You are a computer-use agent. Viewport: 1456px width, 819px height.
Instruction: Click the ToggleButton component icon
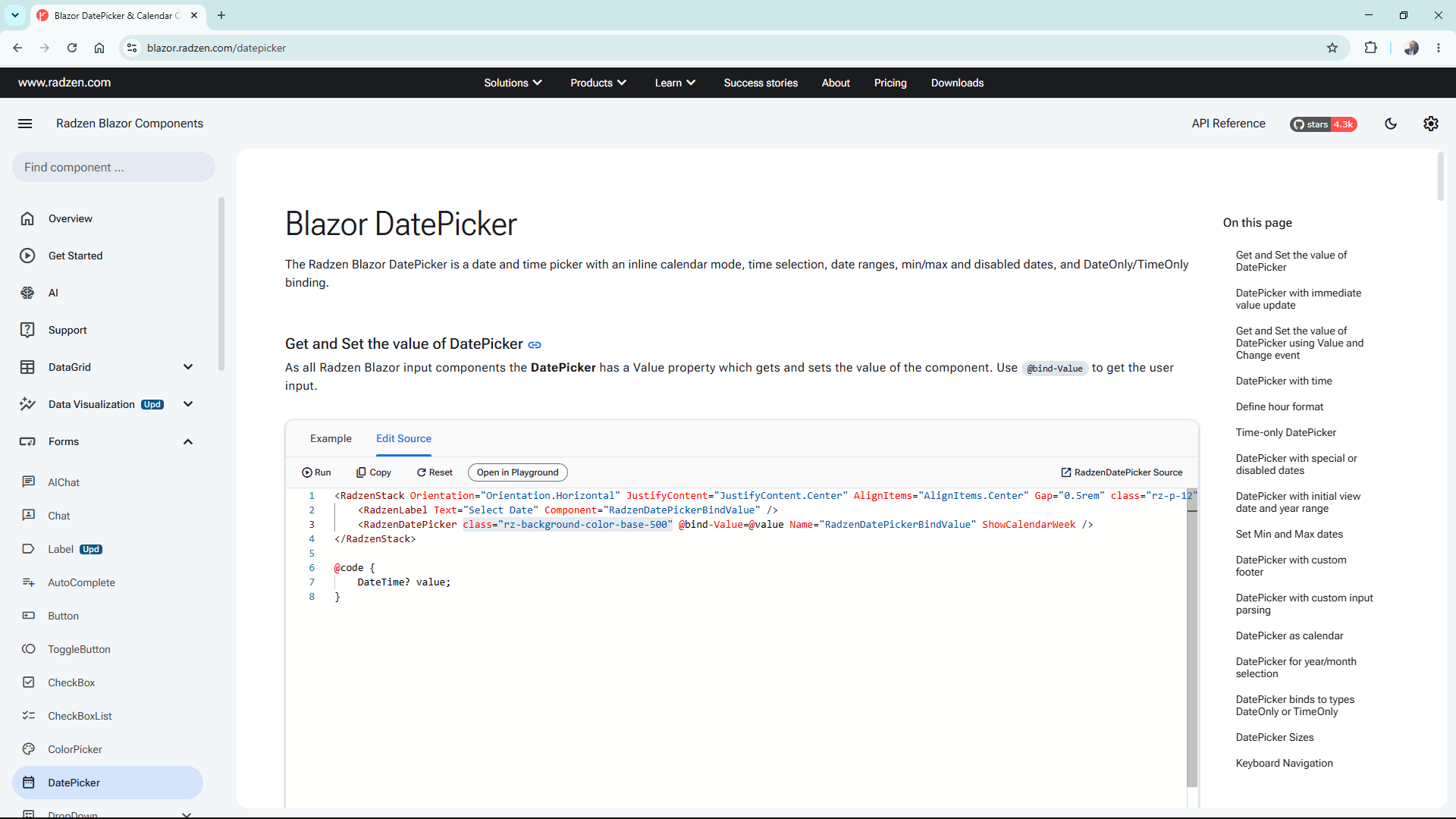tap(29, 649)
